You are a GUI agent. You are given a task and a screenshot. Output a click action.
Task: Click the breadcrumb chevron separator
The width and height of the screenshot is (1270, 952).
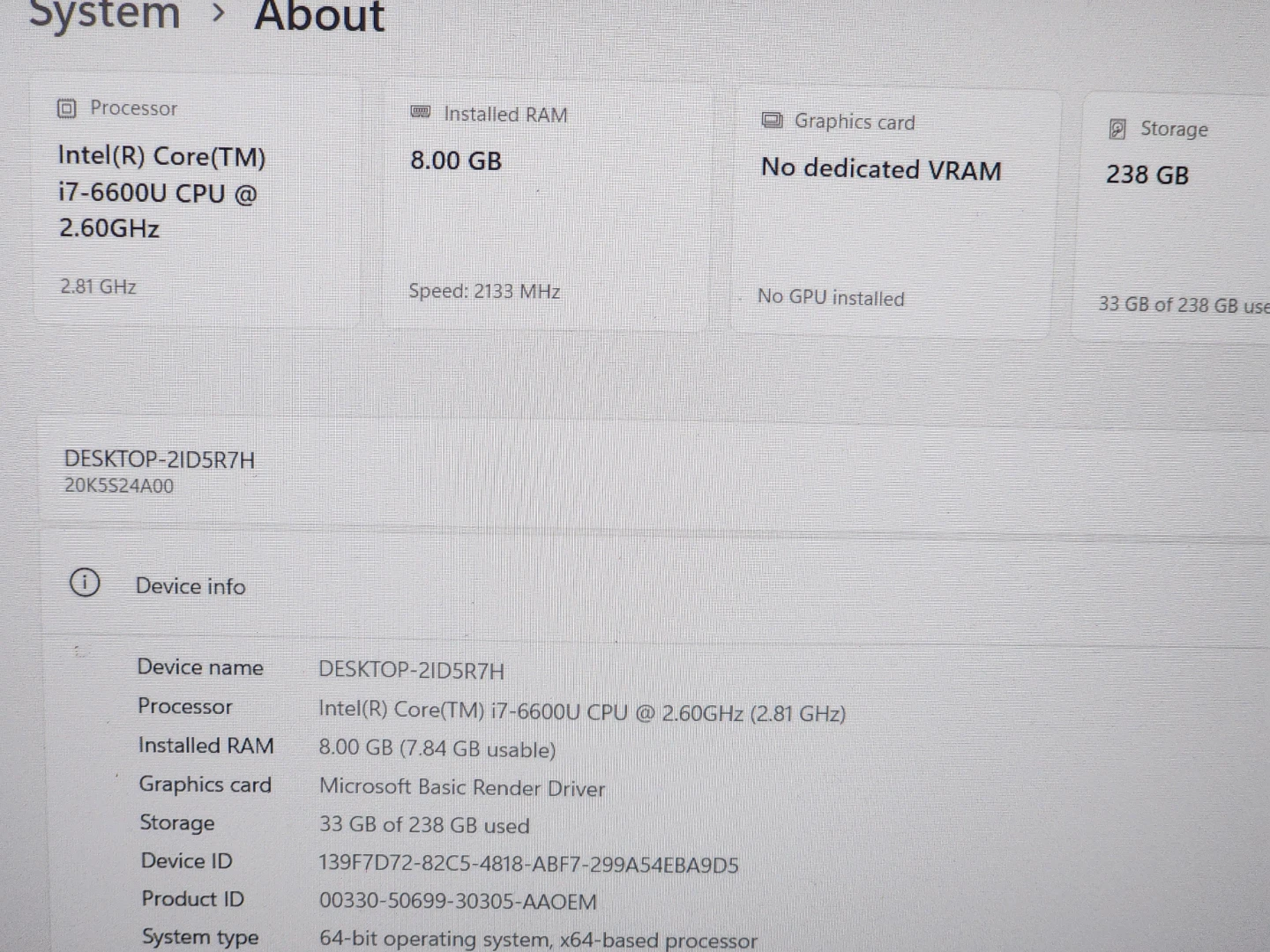pos(219,13)
